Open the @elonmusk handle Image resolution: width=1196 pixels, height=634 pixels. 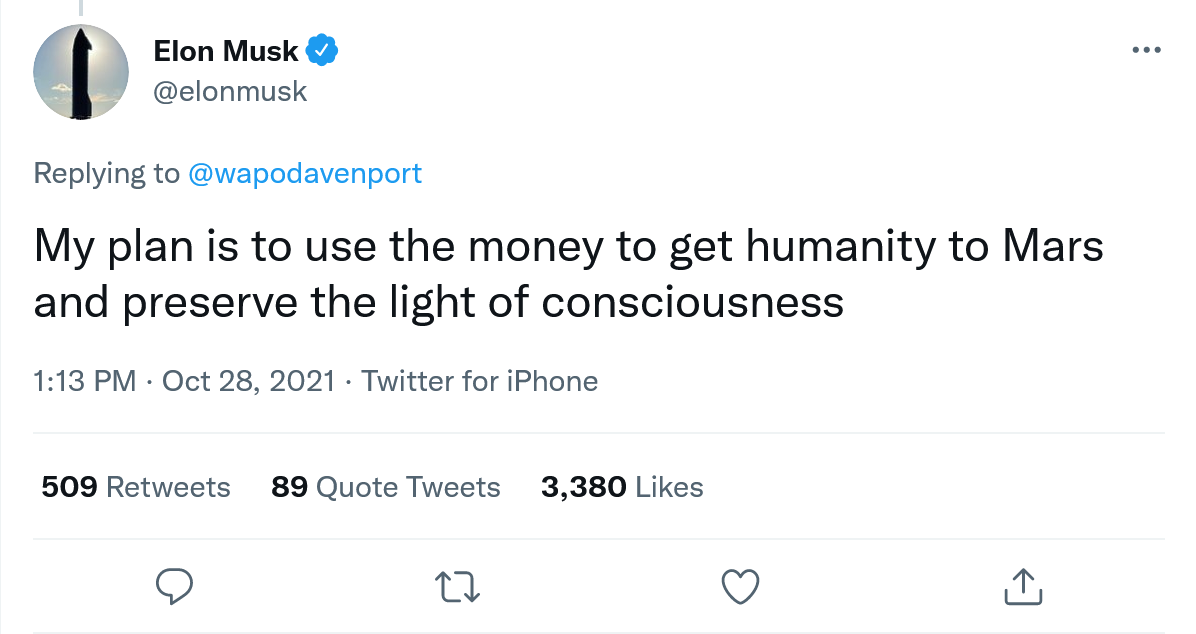[229, 92]
